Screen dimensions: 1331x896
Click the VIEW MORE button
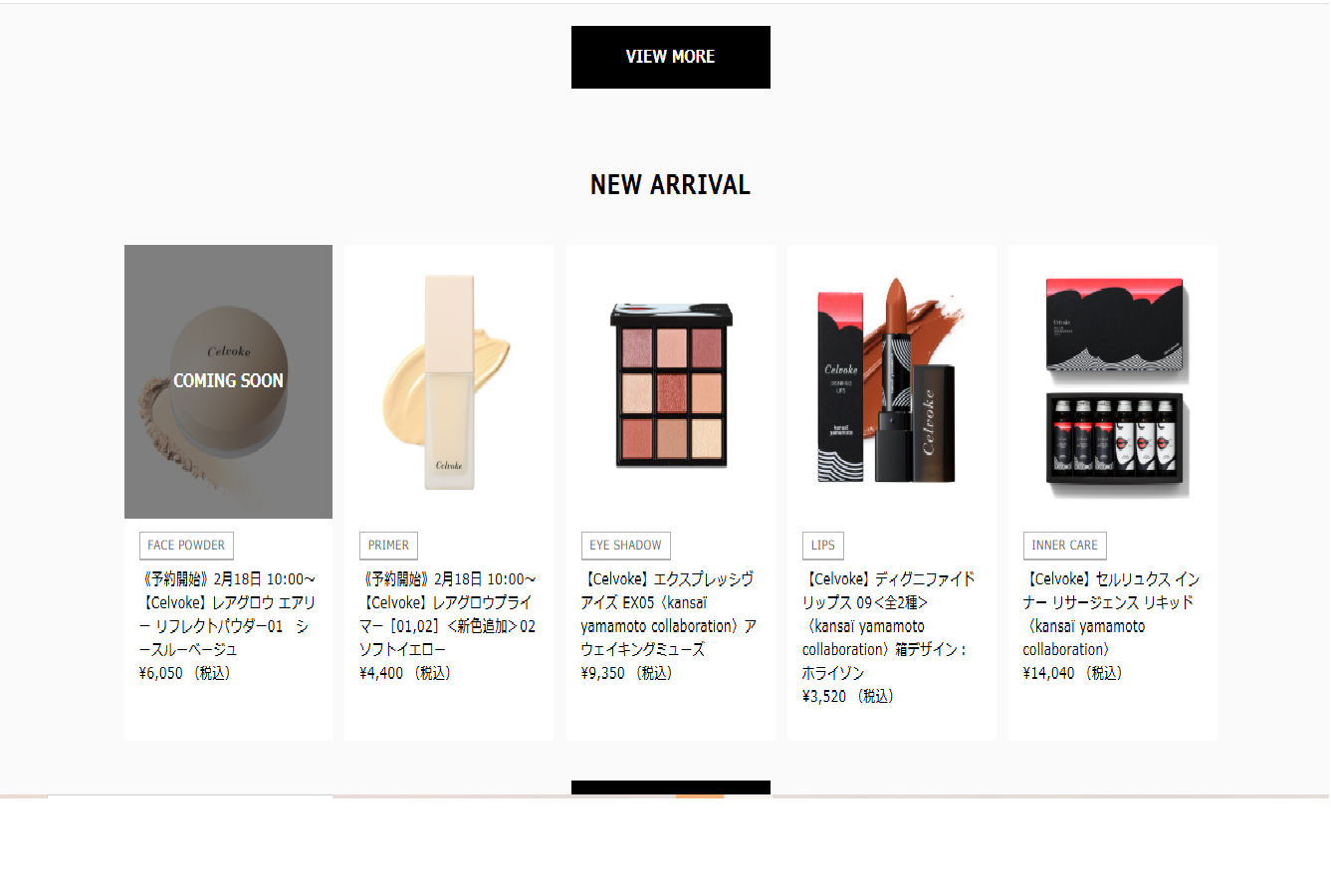[670, 57]
